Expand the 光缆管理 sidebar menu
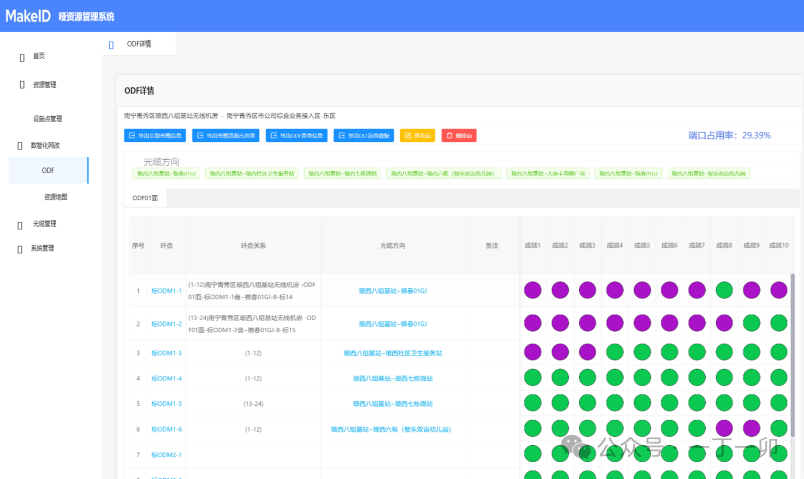Screen dimensions: 804x479 (x=45, y=224)
